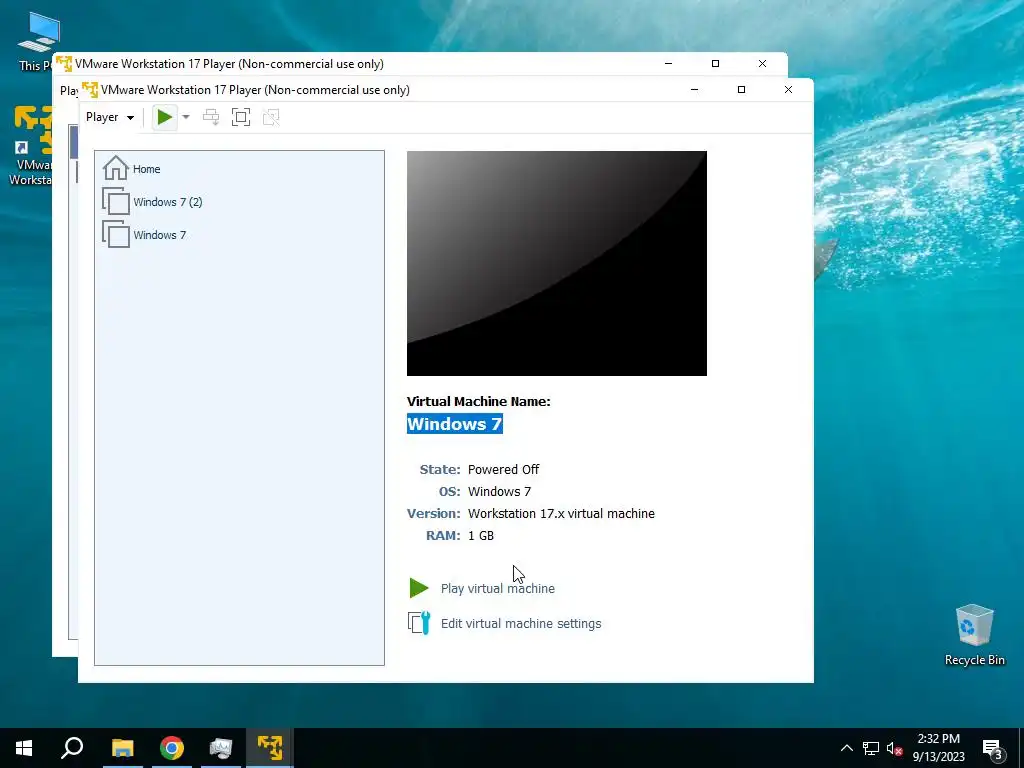Open the Windows Start menu
The image size is (1024, 768).
(24, 748)
